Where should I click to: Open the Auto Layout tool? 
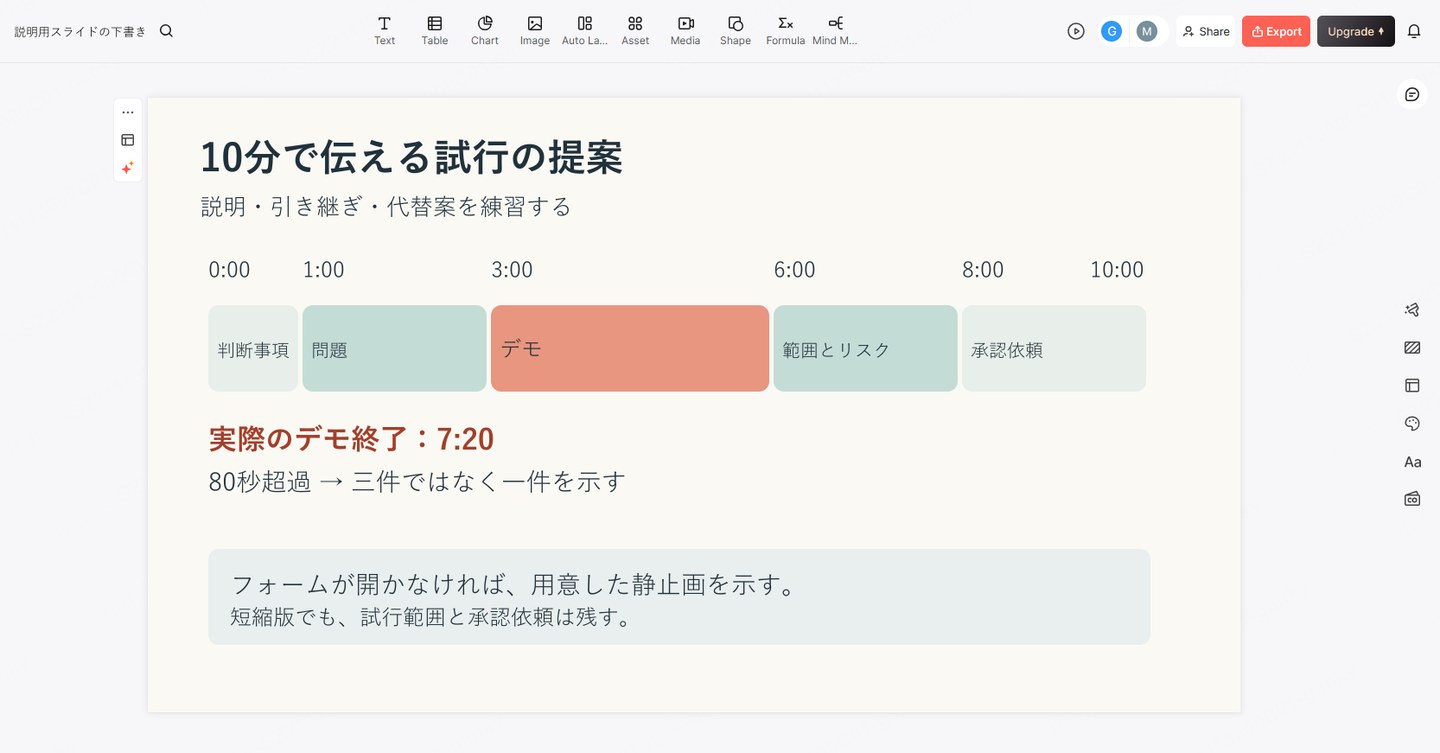click(x=585, y=31)
